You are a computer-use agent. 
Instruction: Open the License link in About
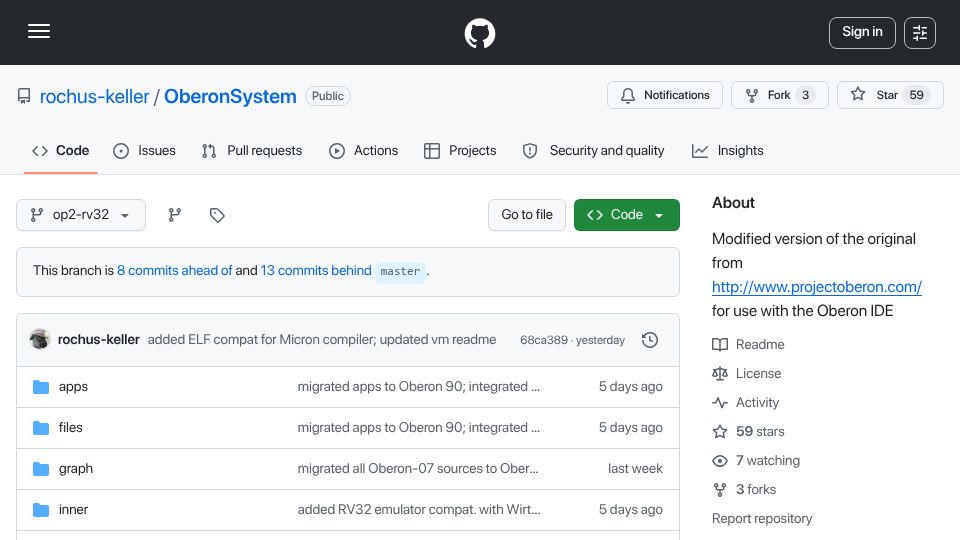pyautogui.click(x=747, y=373)
